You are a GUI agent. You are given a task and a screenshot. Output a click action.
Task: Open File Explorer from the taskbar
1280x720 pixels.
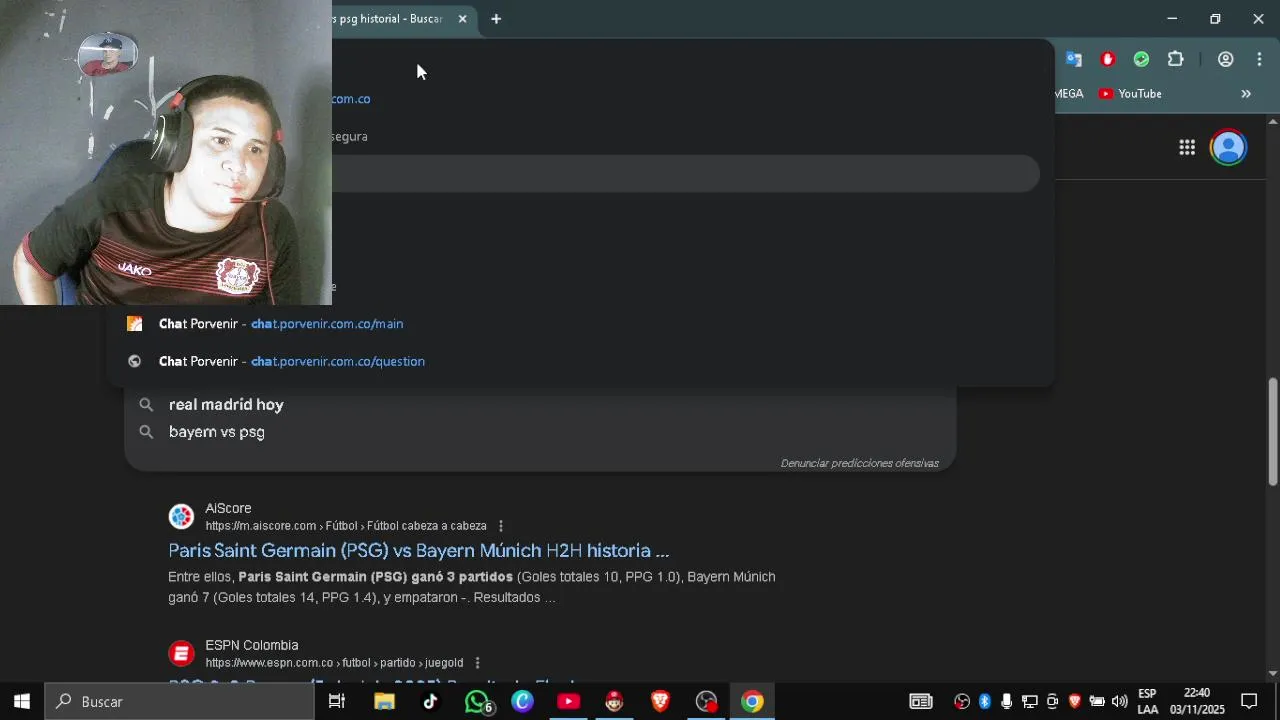[x=384, y=701]
